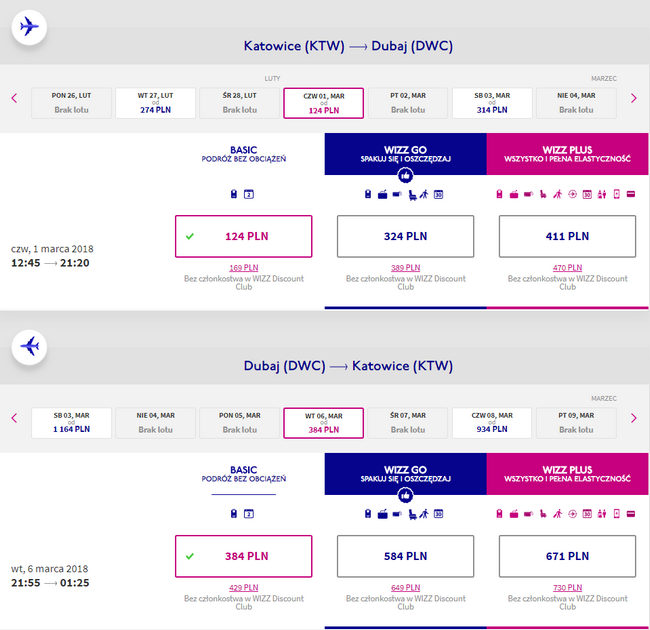Click non-member price link 389 PLN
This screenshot has height=630, width=650.
405,268
